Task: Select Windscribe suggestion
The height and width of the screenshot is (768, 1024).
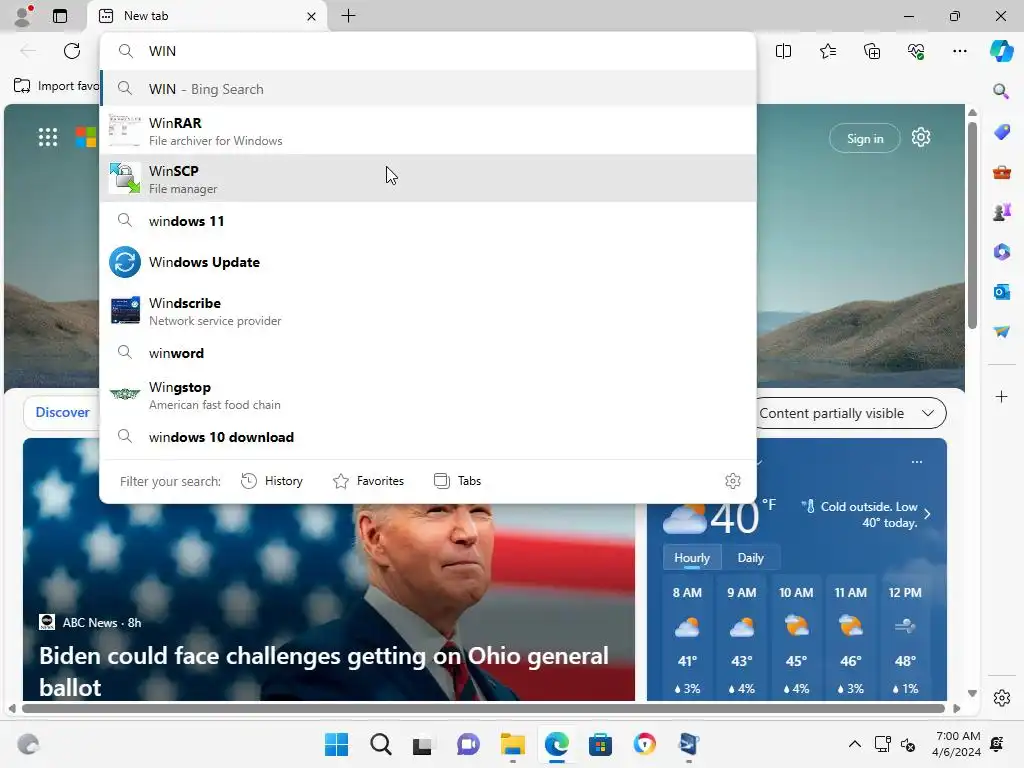Action: [x=428, y=311]
